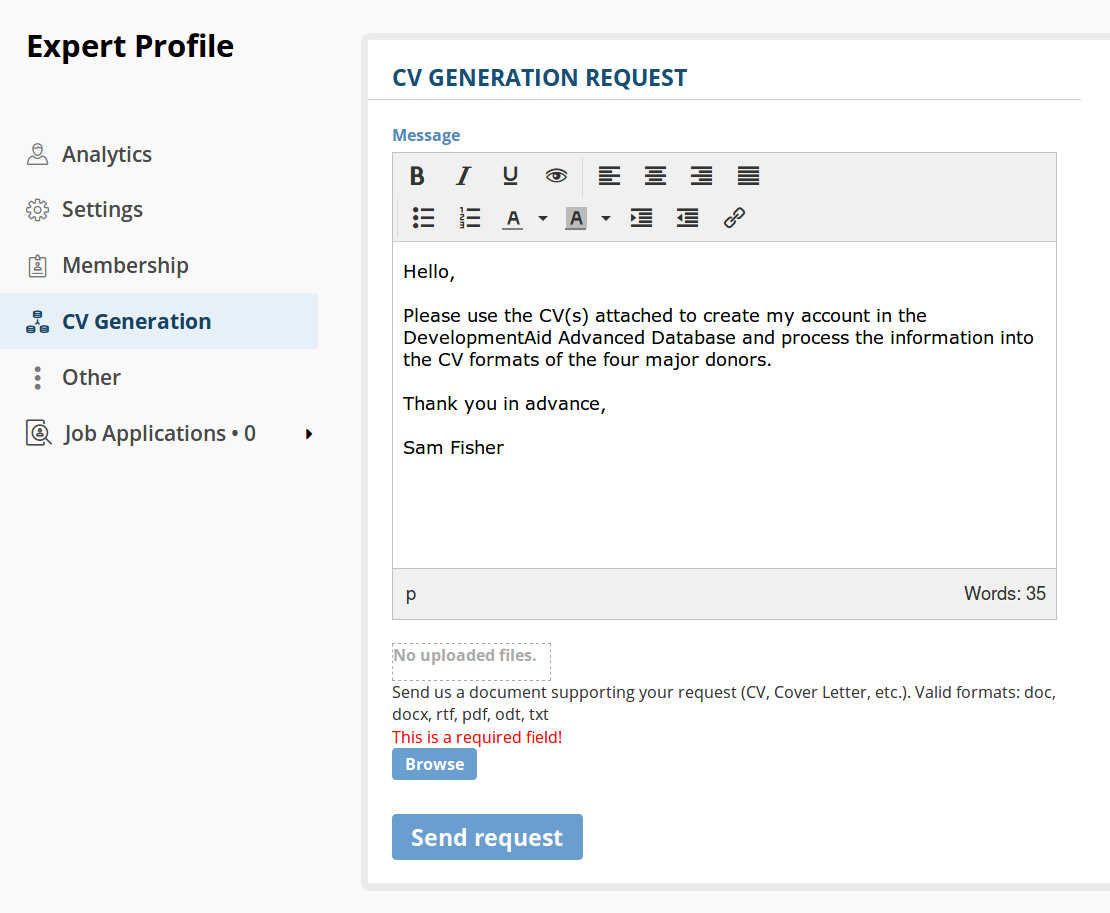Align message text to the left
Screen dimensions: 1110x913
tap(609, 176)
